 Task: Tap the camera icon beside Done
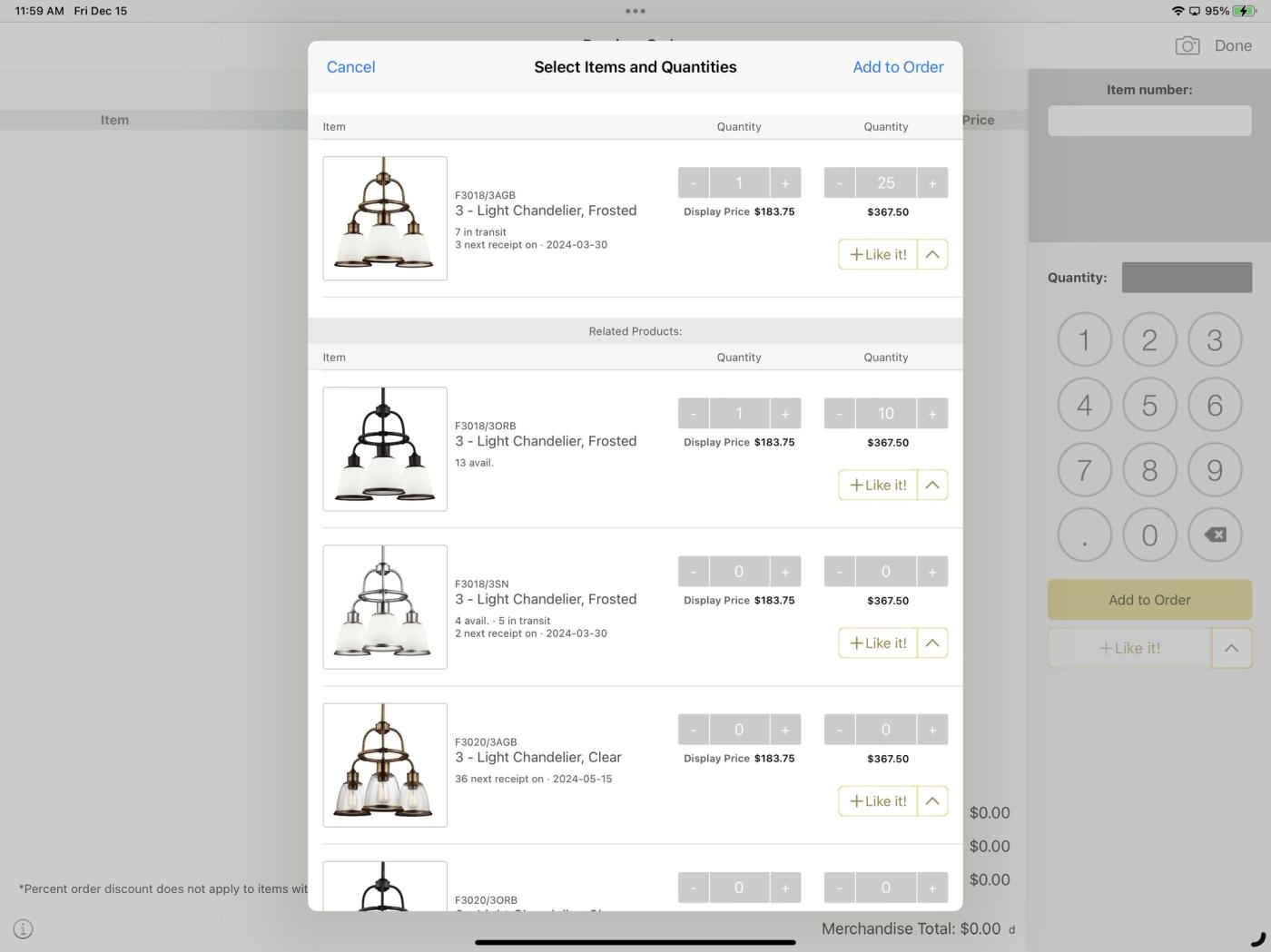tap(1187, 45)
